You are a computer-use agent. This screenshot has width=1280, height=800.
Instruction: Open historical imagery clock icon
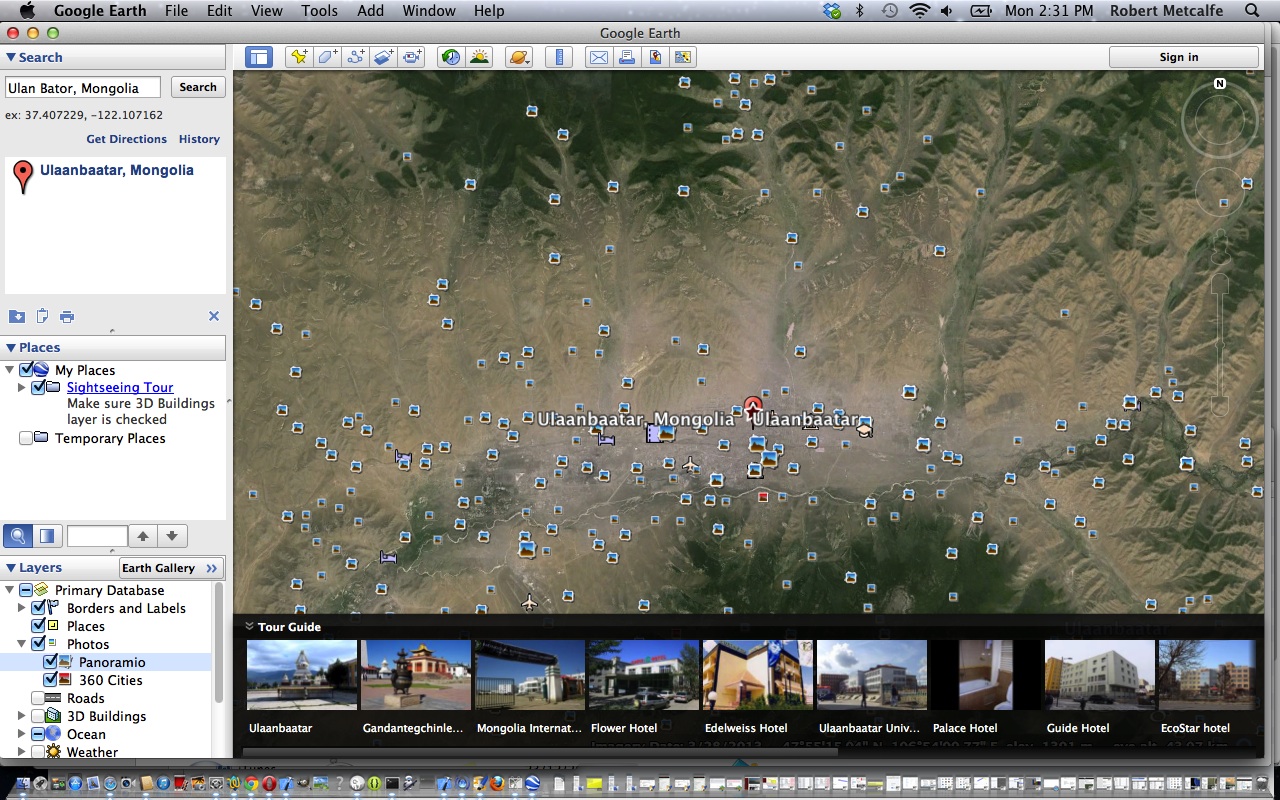pos(451,57)
